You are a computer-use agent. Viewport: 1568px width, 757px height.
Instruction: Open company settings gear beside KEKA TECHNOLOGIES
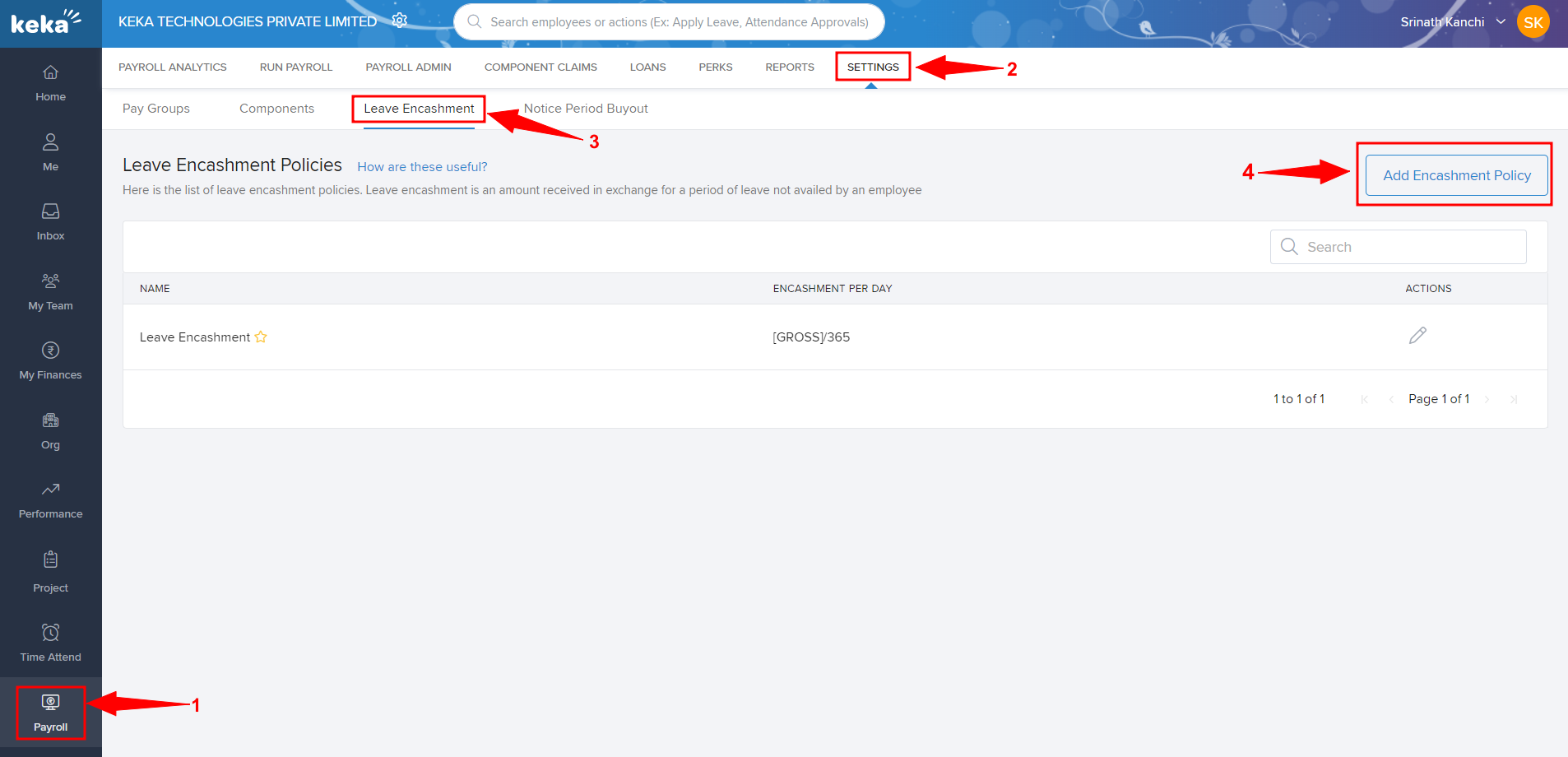(x=400, y=20)
